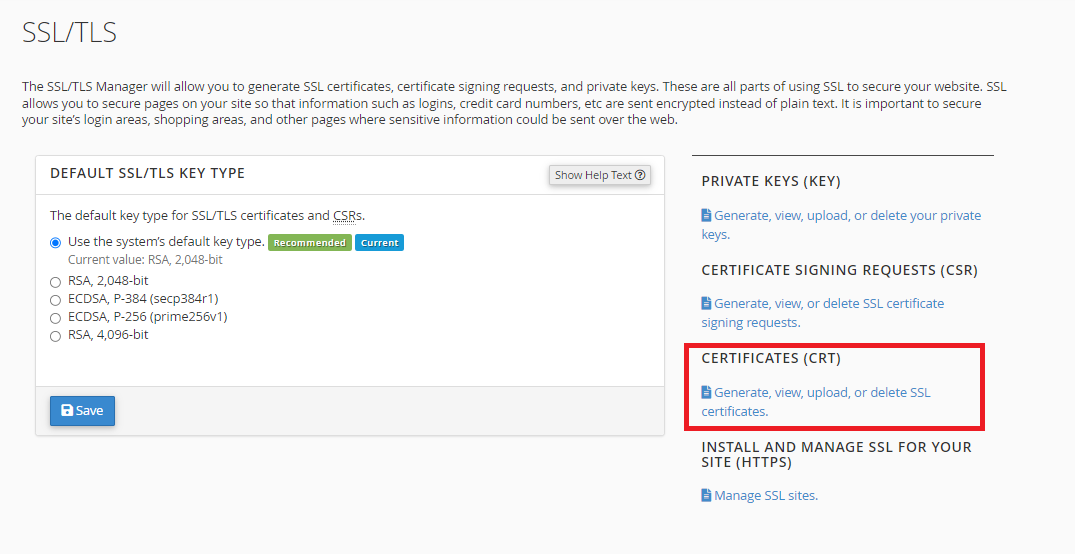Click the document icon before the CSR signing requests link
Screen dimensions: 1075x554
click(x=706, y=303)
